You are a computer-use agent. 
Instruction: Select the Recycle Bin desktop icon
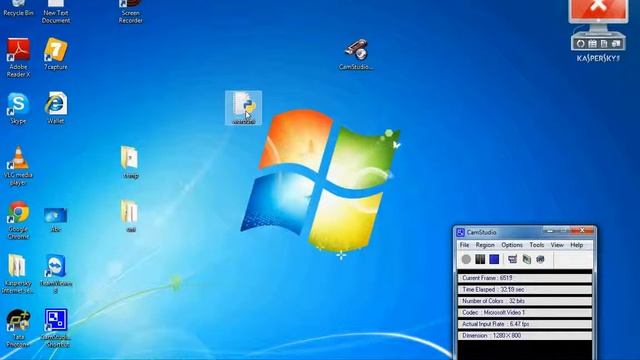point(18,8)
